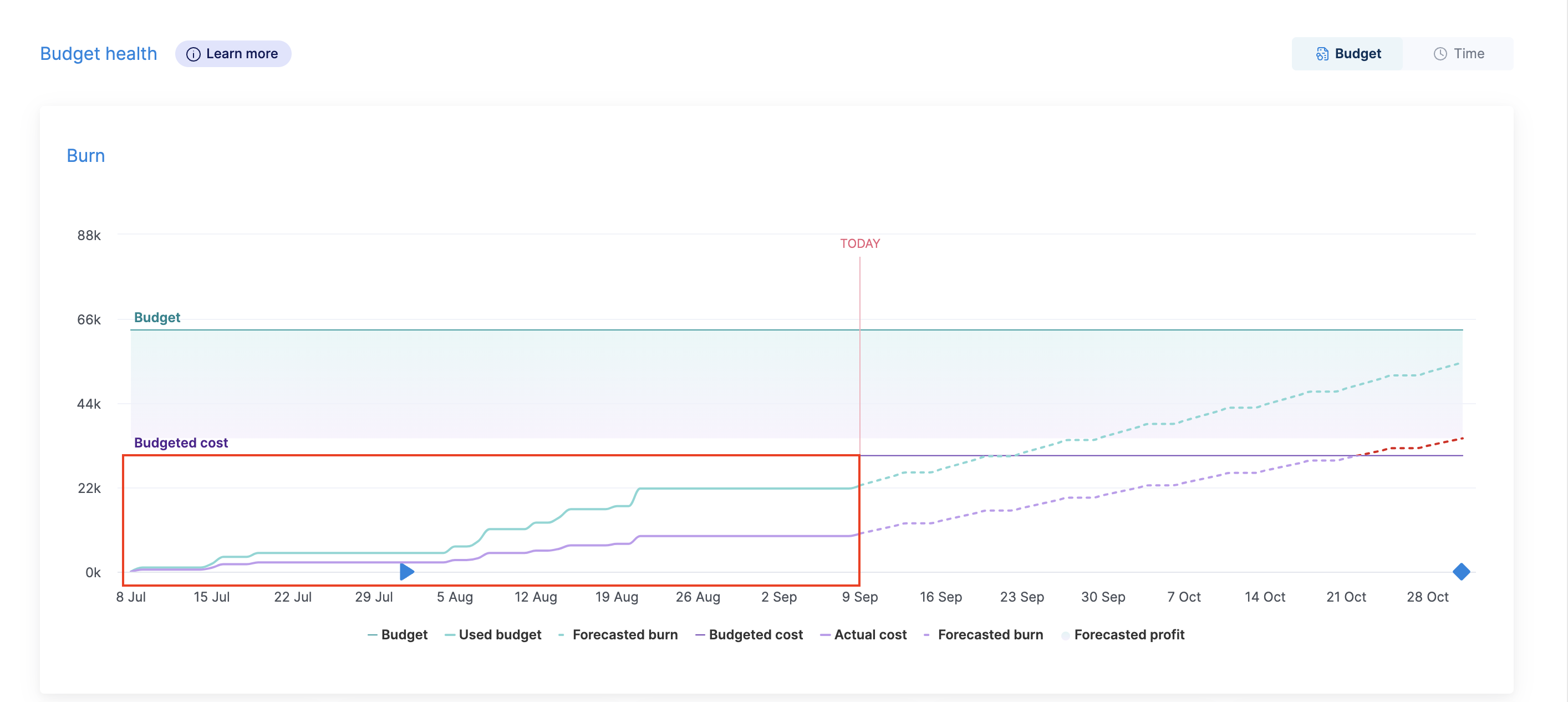The width and height of the screenshot is (1568, 702).
Task: Click the 22 Jul axis label
Action: pyautogui.click(x=293, y=597)
